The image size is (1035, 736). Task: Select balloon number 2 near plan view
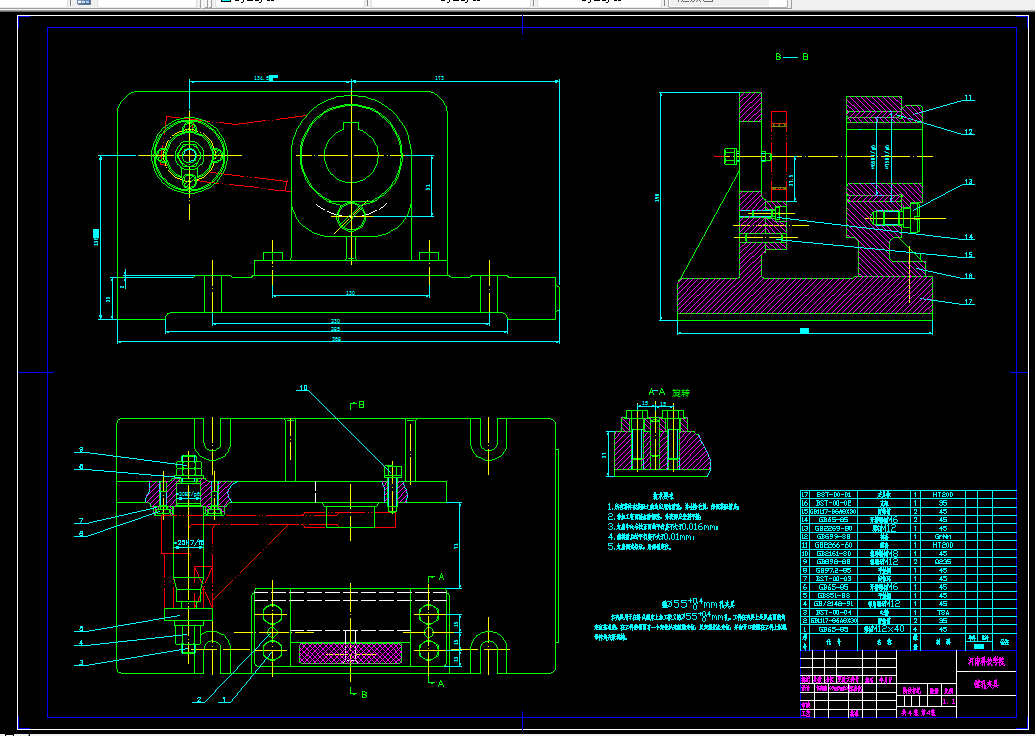(x=199, y=699)
